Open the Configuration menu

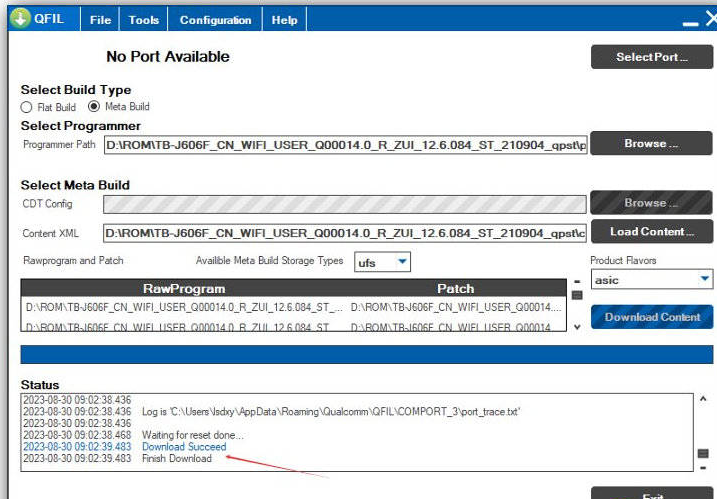(x=215, y=20)
